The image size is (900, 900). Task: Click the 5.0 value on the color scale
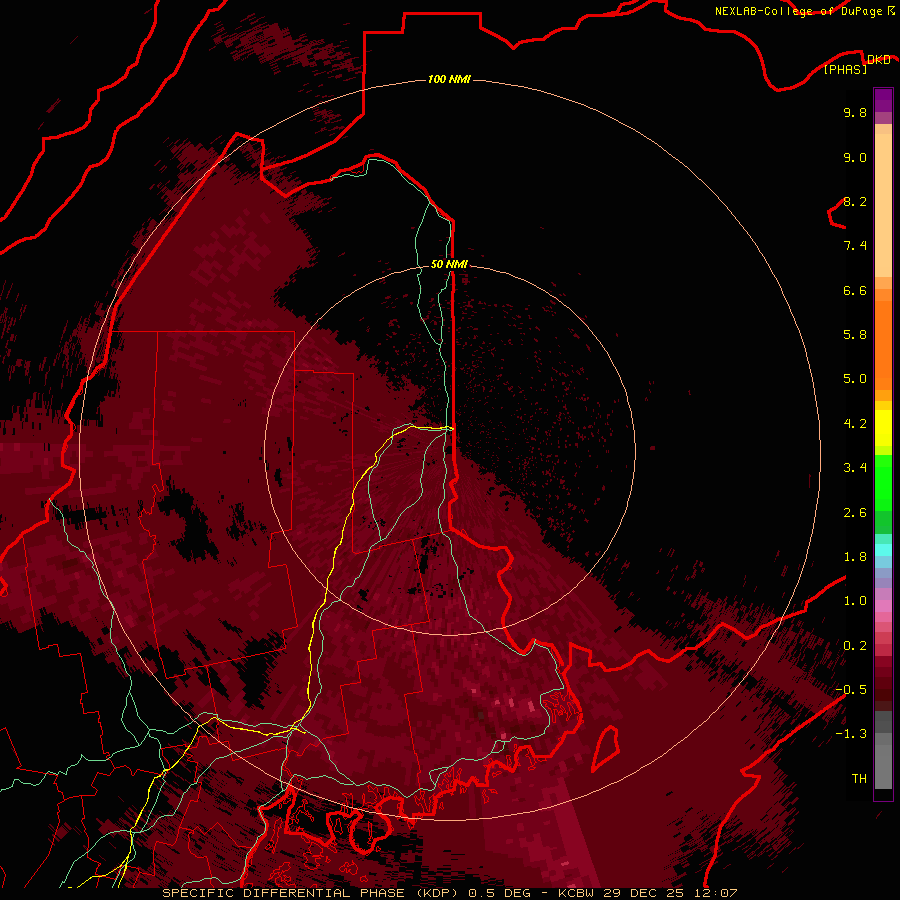tap(855, 379)
